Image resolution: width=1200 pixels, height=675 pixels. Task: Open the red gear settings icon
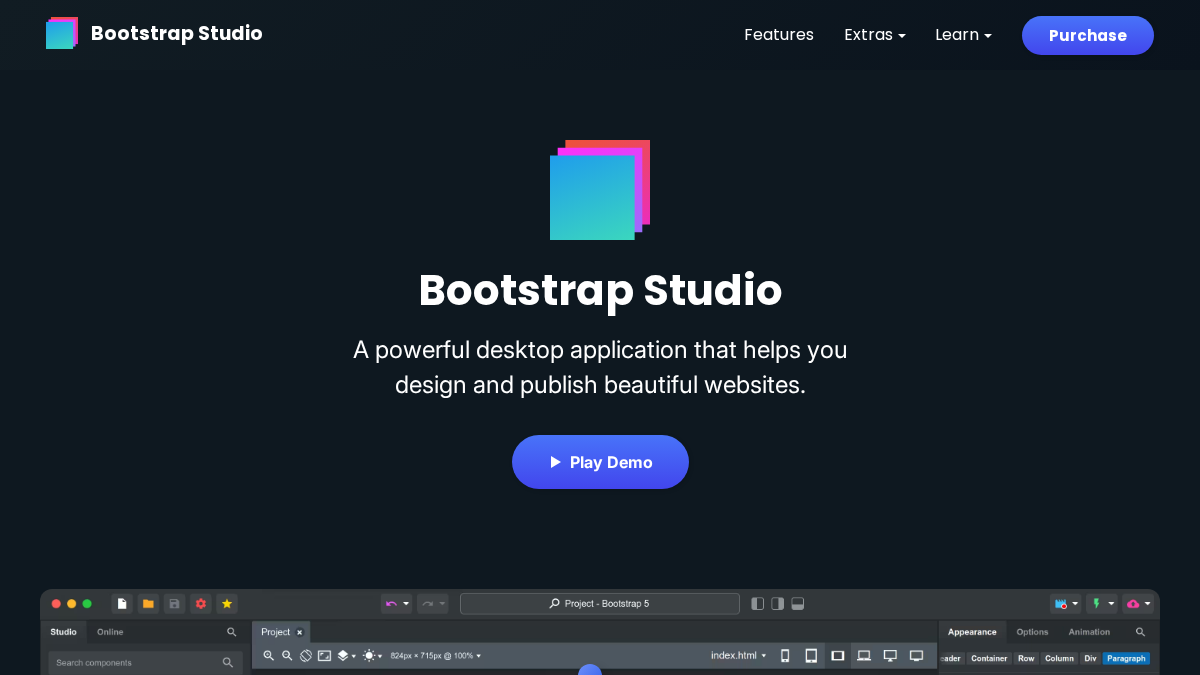(201, 604)
